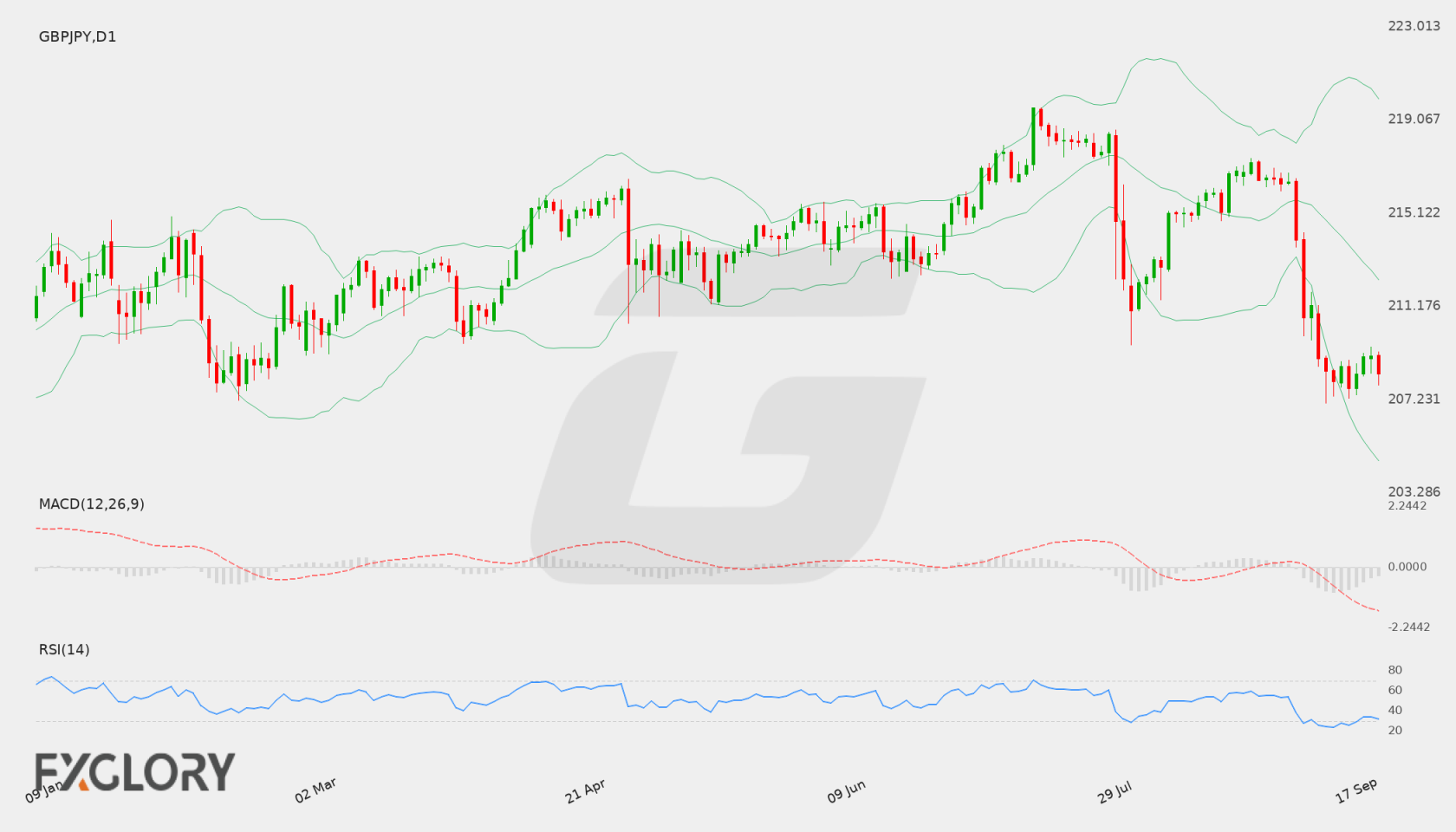Viewport: 1456px width, 832px height.
Task: Click the RSI 40 level label
Action: tap(1394, 710)
